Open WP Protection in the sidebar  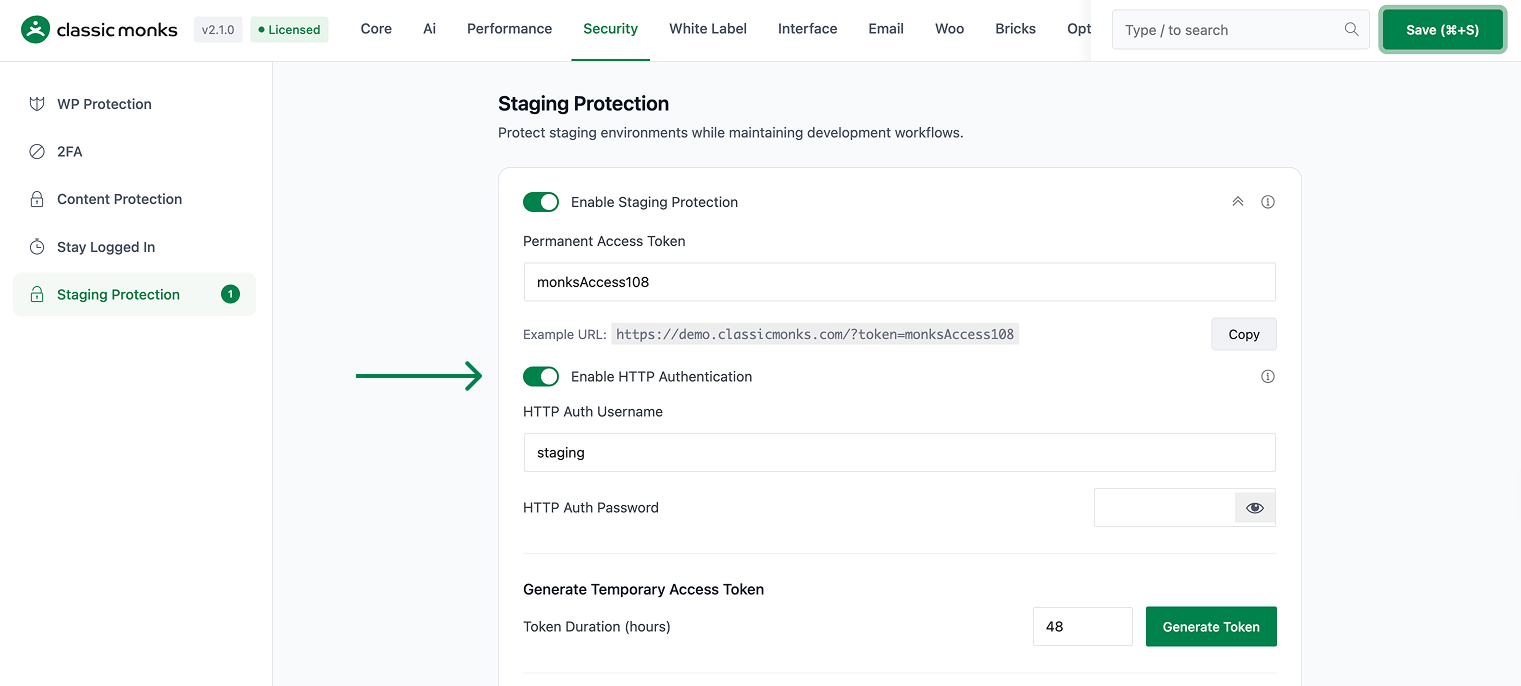click(x=134, y=104)
